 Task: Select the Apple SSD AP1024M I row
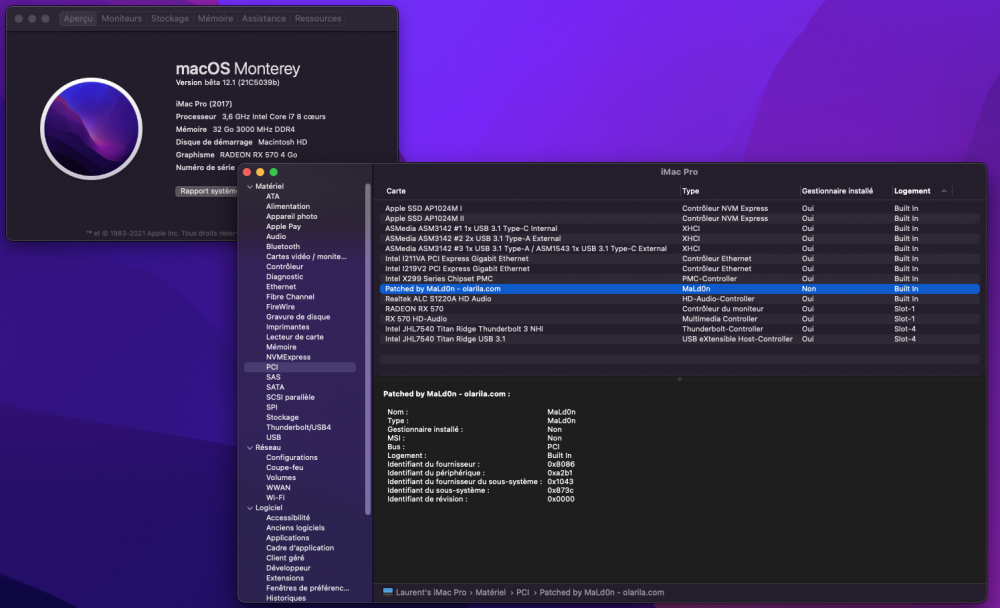pos(679,208)
